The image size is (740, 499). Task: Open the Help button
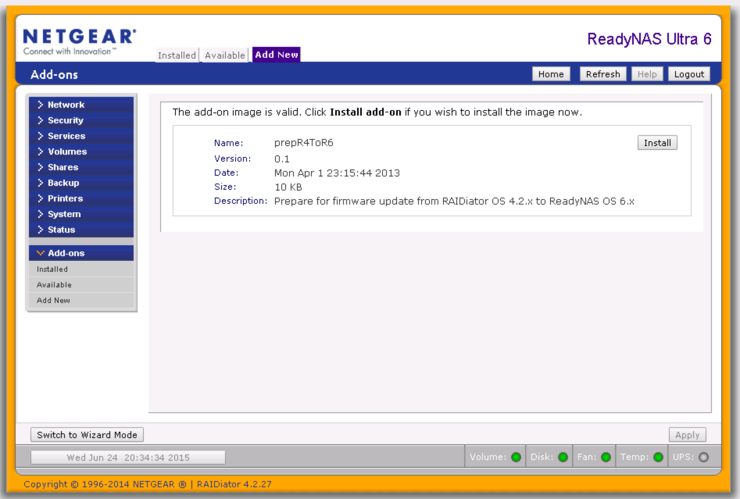pyautogui.click(x=647, y=74)
